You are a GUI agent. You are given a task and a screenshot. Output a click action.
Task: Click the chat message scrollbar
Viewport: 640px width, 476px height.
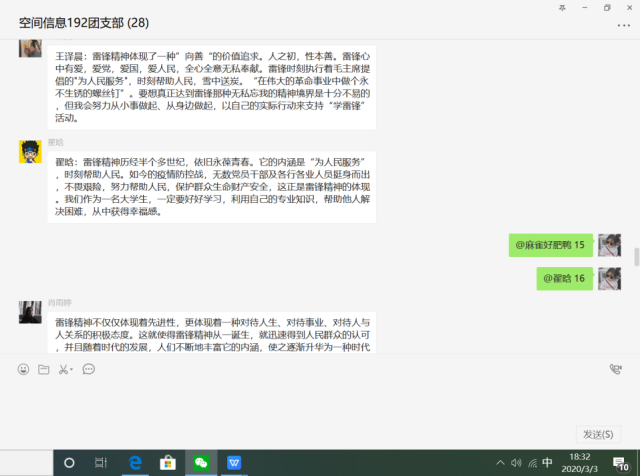click(x=635, y=255)
